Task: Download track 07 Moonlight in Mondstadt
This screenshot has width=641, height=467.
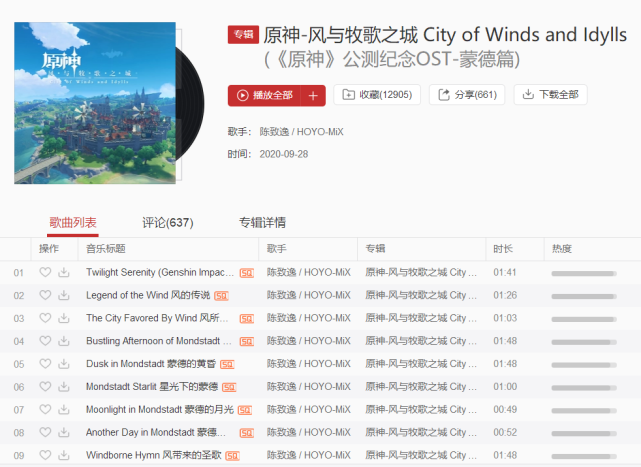Action: coord(64,409)
